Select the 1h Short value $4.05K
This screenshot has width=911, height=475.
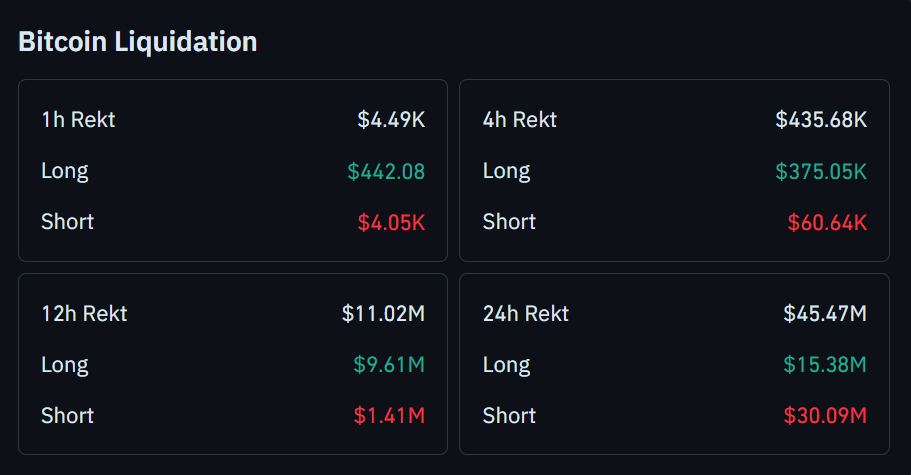click(x=391, y=222)
